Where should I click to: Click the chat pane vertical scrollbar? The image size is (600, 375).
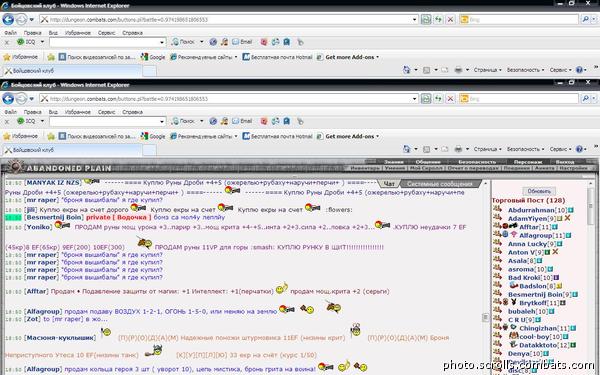point(486,277)
